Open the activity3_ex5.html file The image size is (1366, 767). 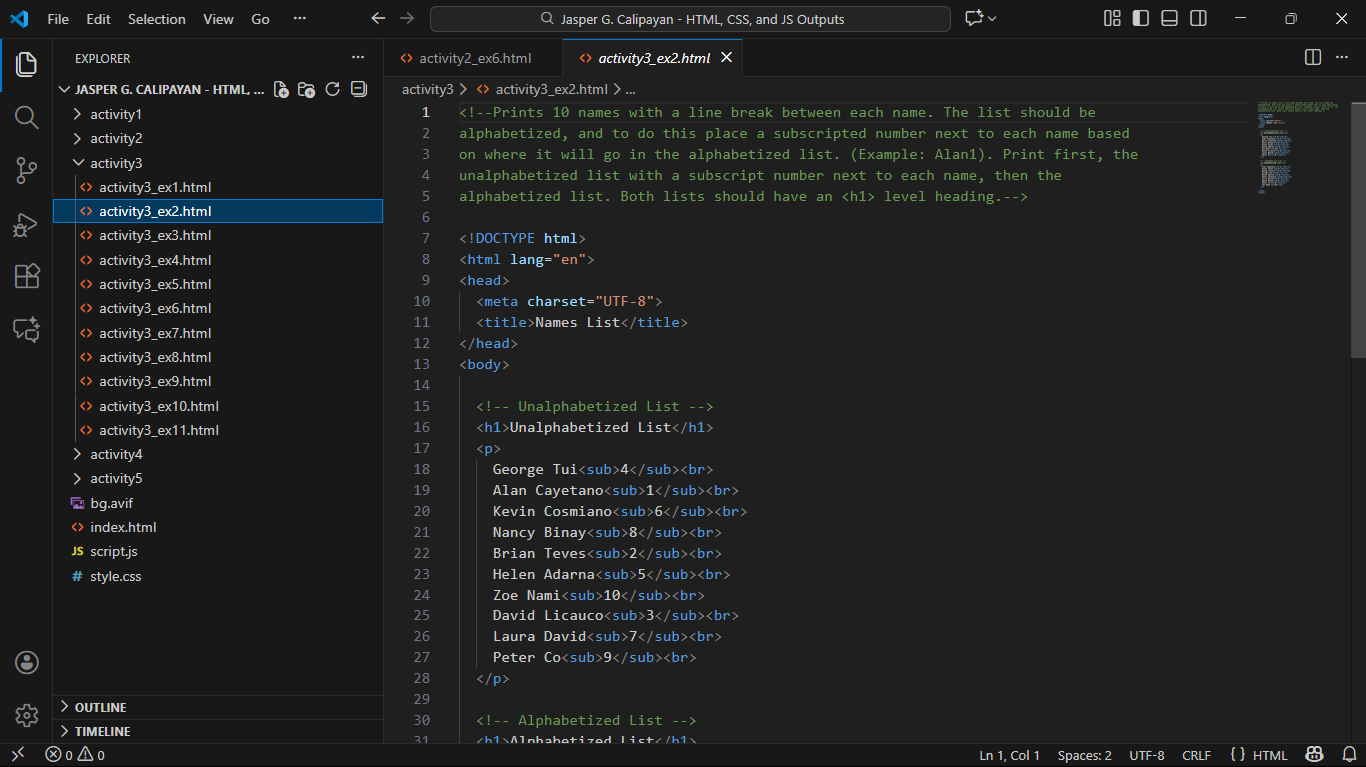pos(155,284)
